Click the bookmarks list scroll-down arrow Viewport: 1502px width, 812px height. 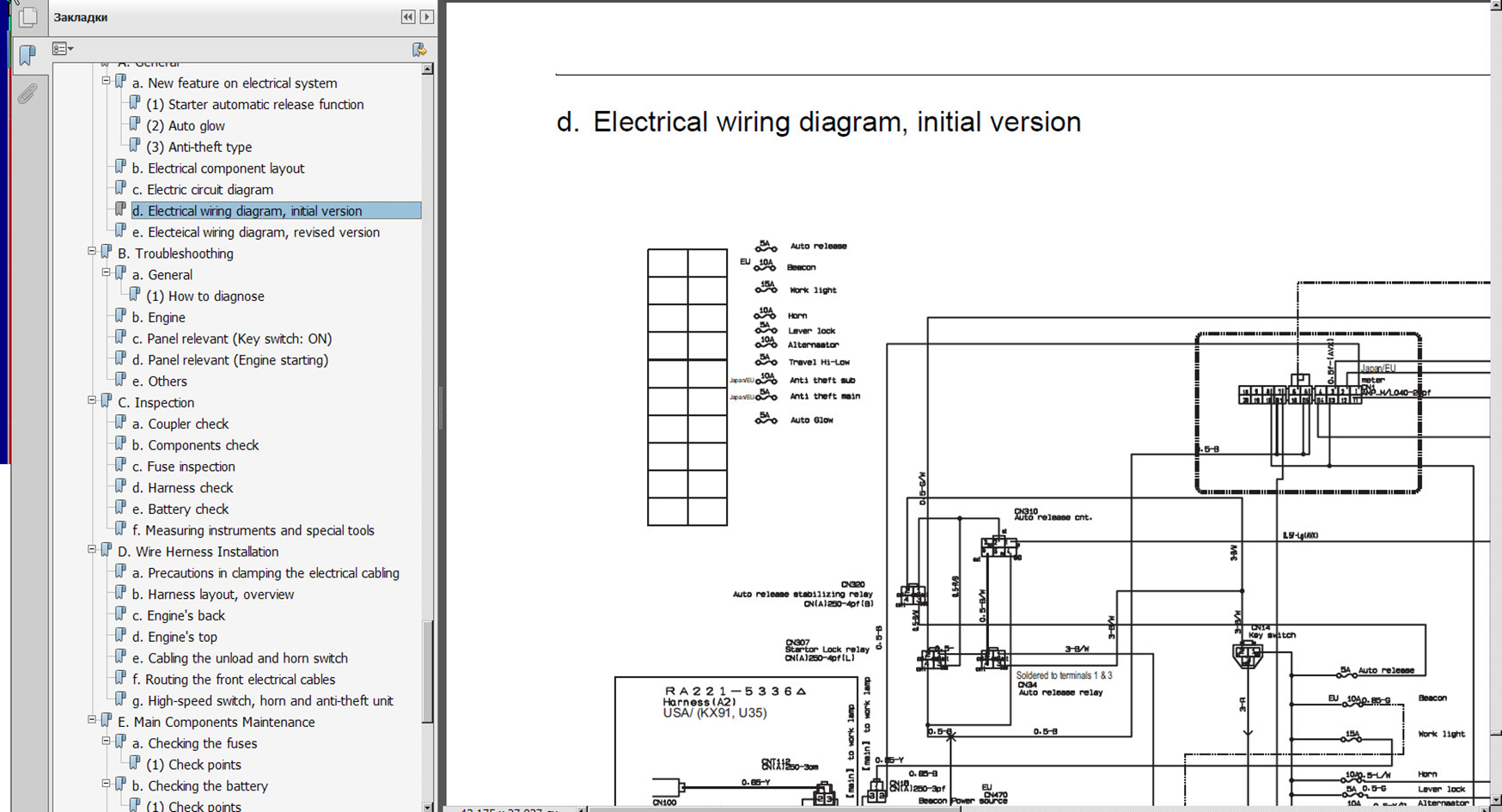click(x=427, y=806)
